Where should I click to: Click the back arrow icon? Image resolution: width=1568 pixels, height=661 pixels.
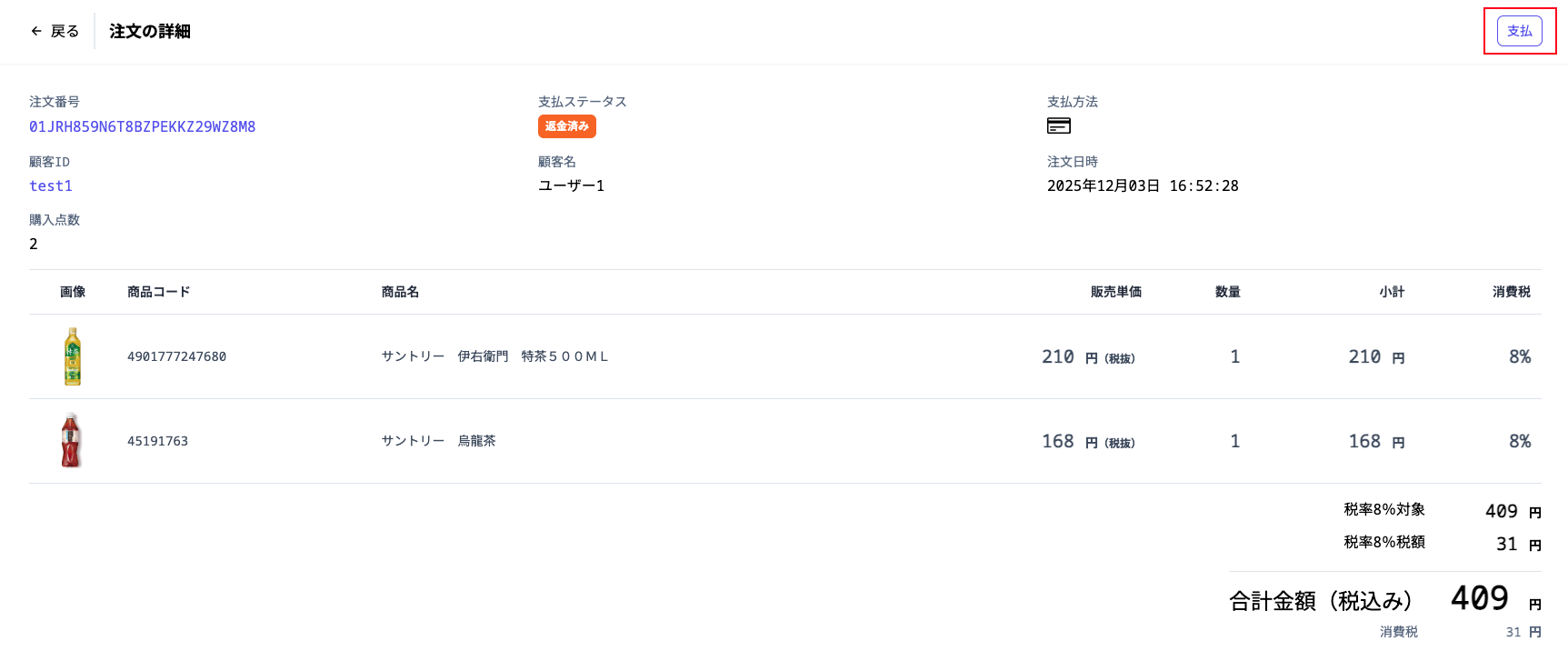pyautogui.click(x=36, y=31)
